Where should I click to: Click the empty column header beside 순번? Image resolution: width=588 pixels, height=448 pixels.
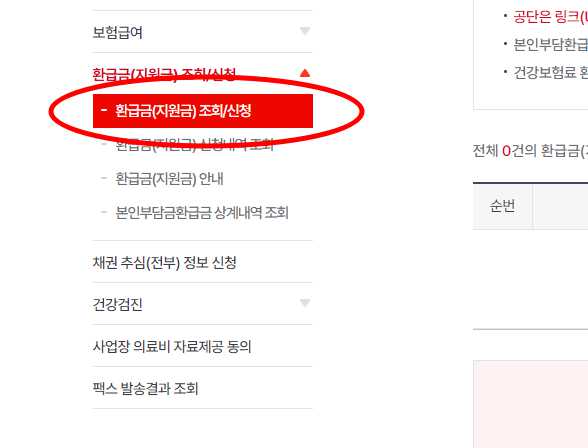pyautogui.click(x=561, y=206)
